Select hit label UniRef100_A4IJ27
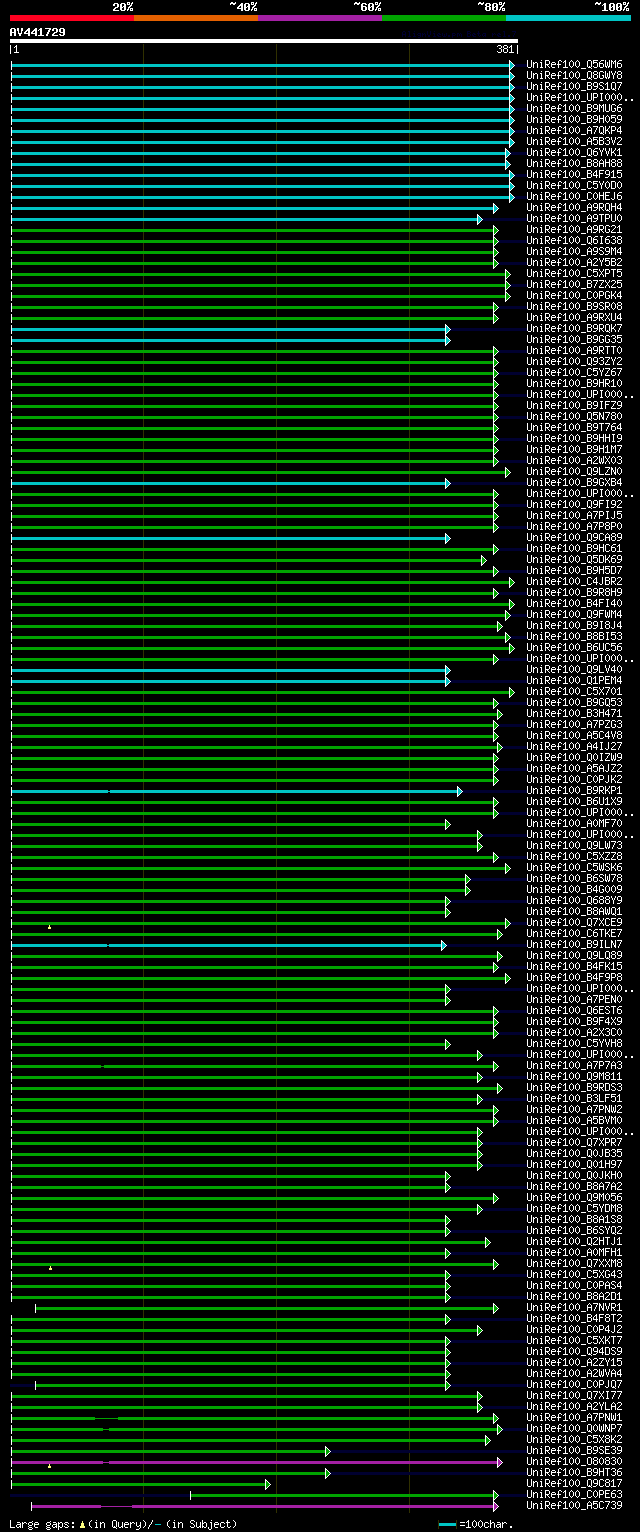Viewport: 640px width, 1532px height. [x=574, y=747]
